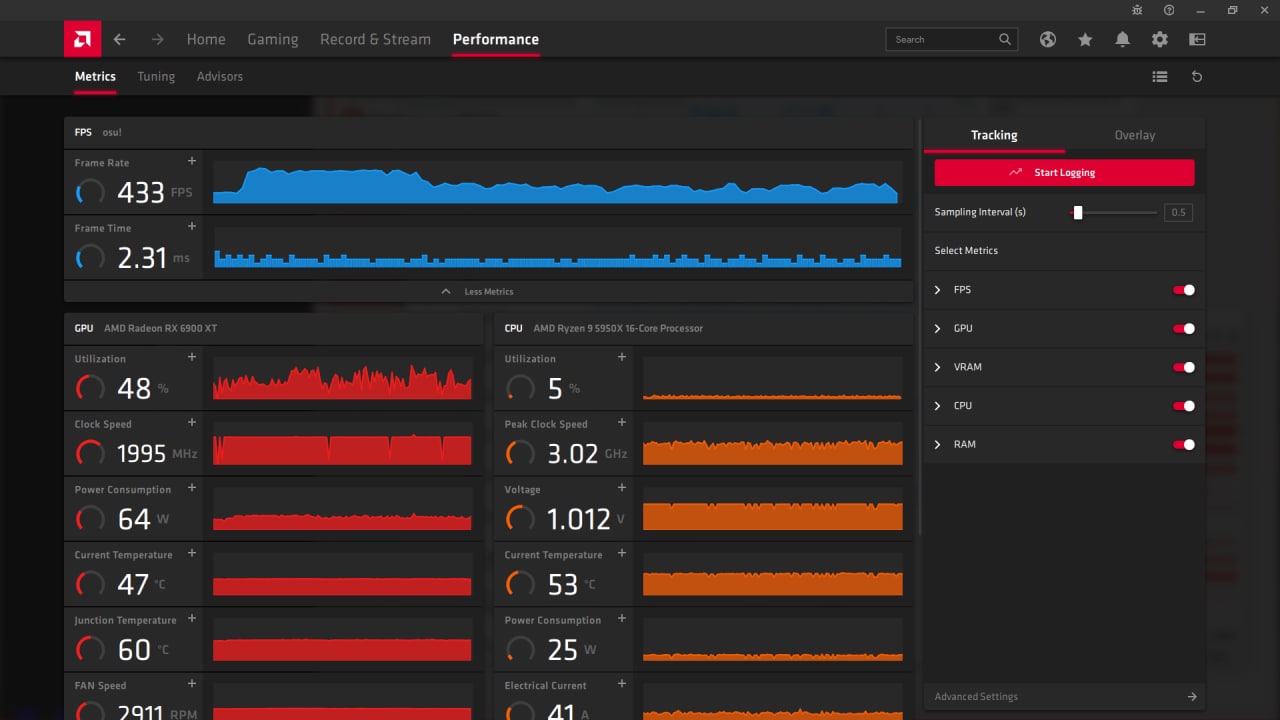Click the AMD logo home icon

(82, 40)
